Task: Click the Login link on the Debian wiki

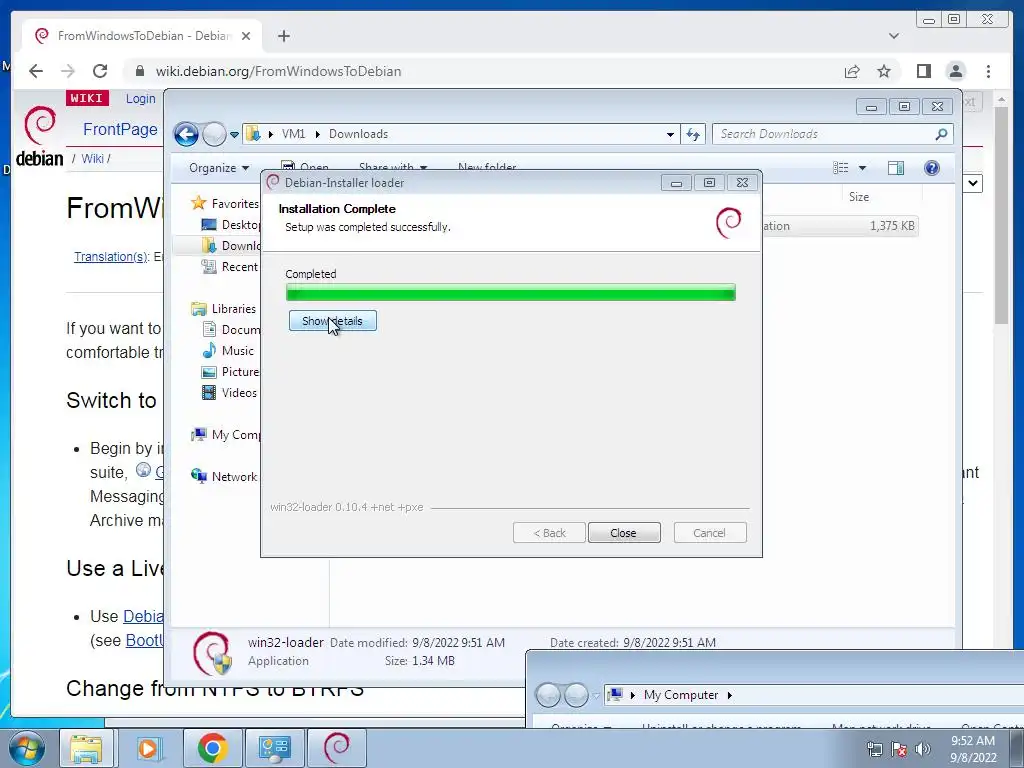Action: (x=140, y=99)
